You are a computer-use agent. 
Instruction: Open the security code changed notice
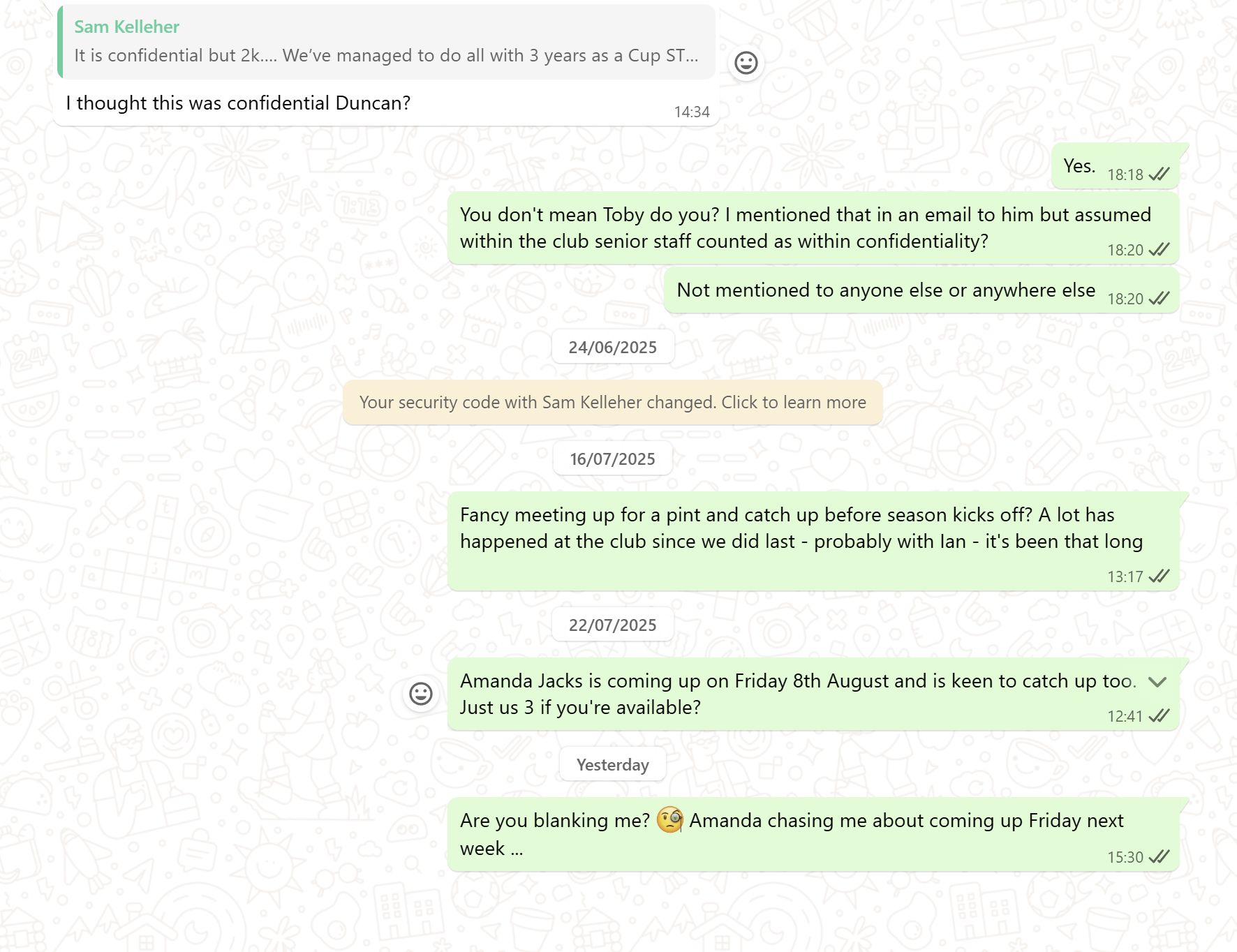click(x=612, y=403)
